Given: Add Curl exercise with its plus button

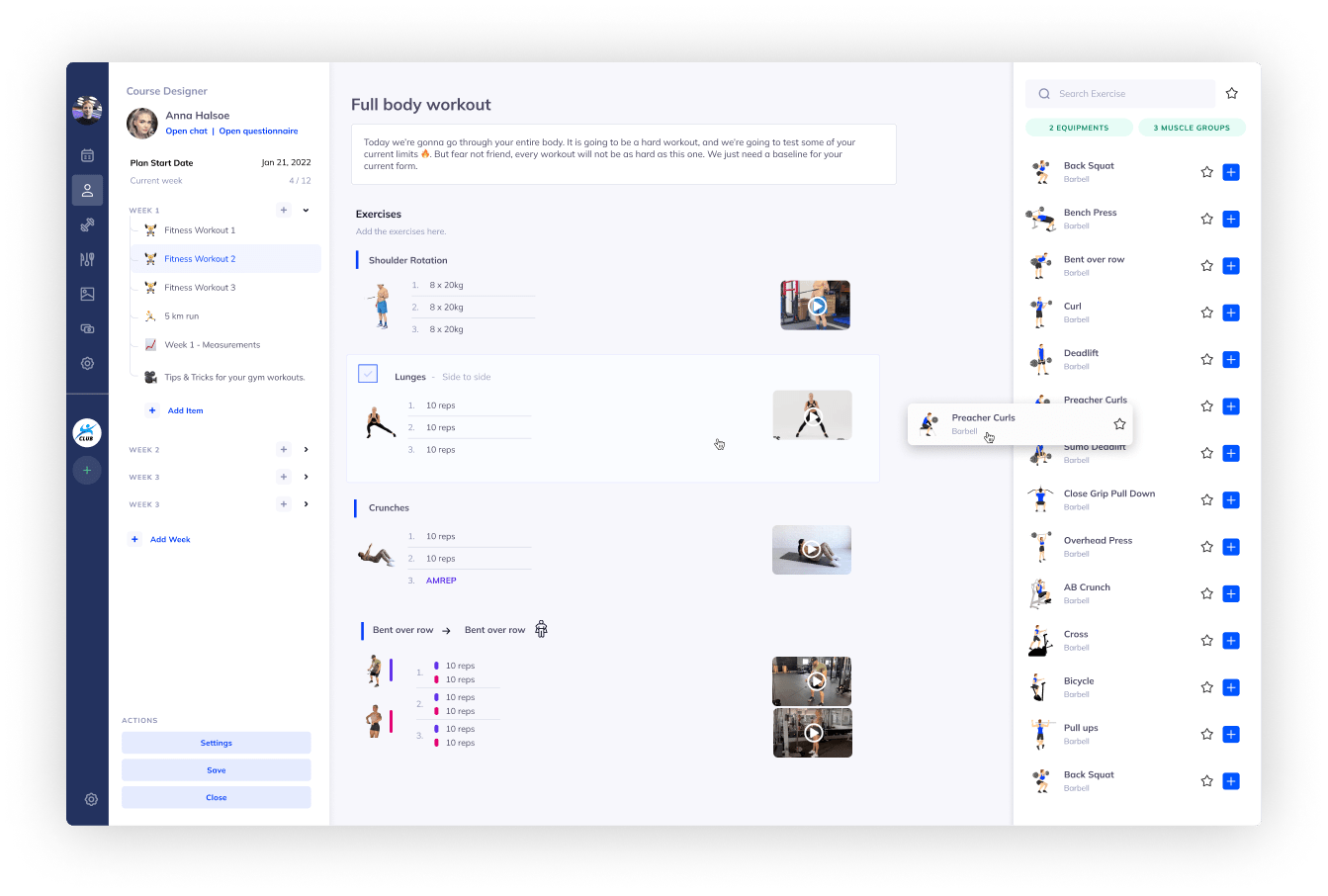Looking at the screenshot, I should 1231,313.
